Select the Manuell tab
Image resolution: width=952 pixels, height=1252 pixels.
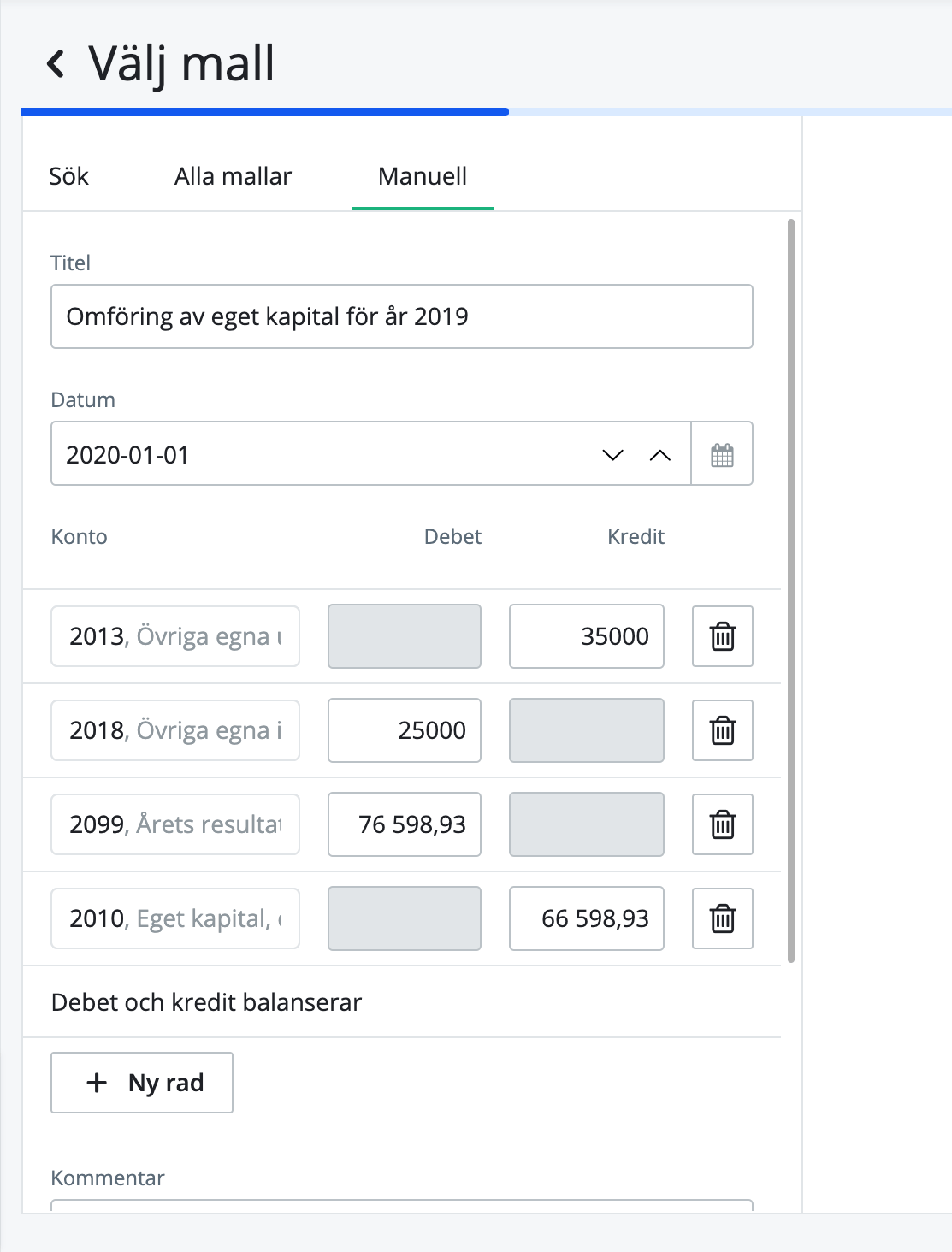(x=422, y=176)
